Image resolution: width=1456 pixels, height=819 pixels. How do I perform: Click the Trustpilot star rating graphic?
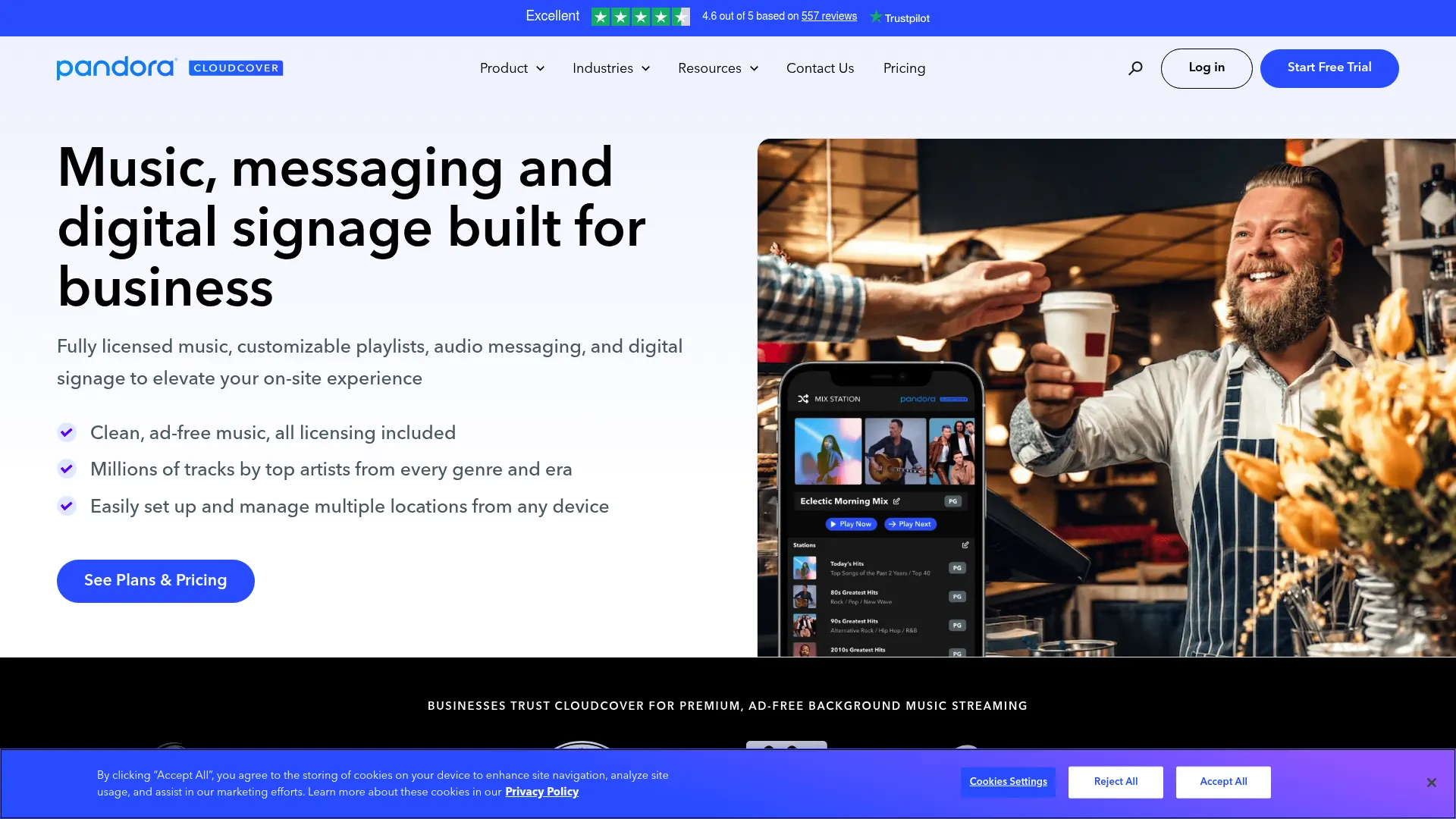coord(641,17)
